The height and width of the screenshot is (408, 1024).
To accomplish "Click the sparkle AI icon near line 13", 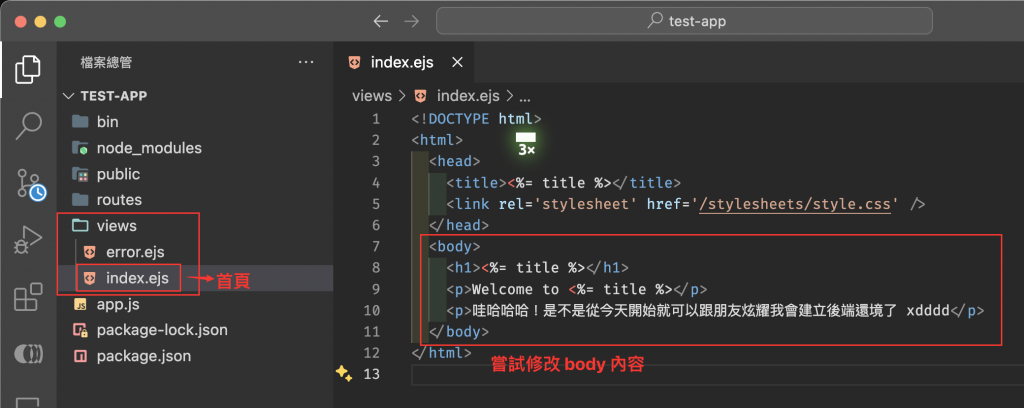I will coord(343,374).
